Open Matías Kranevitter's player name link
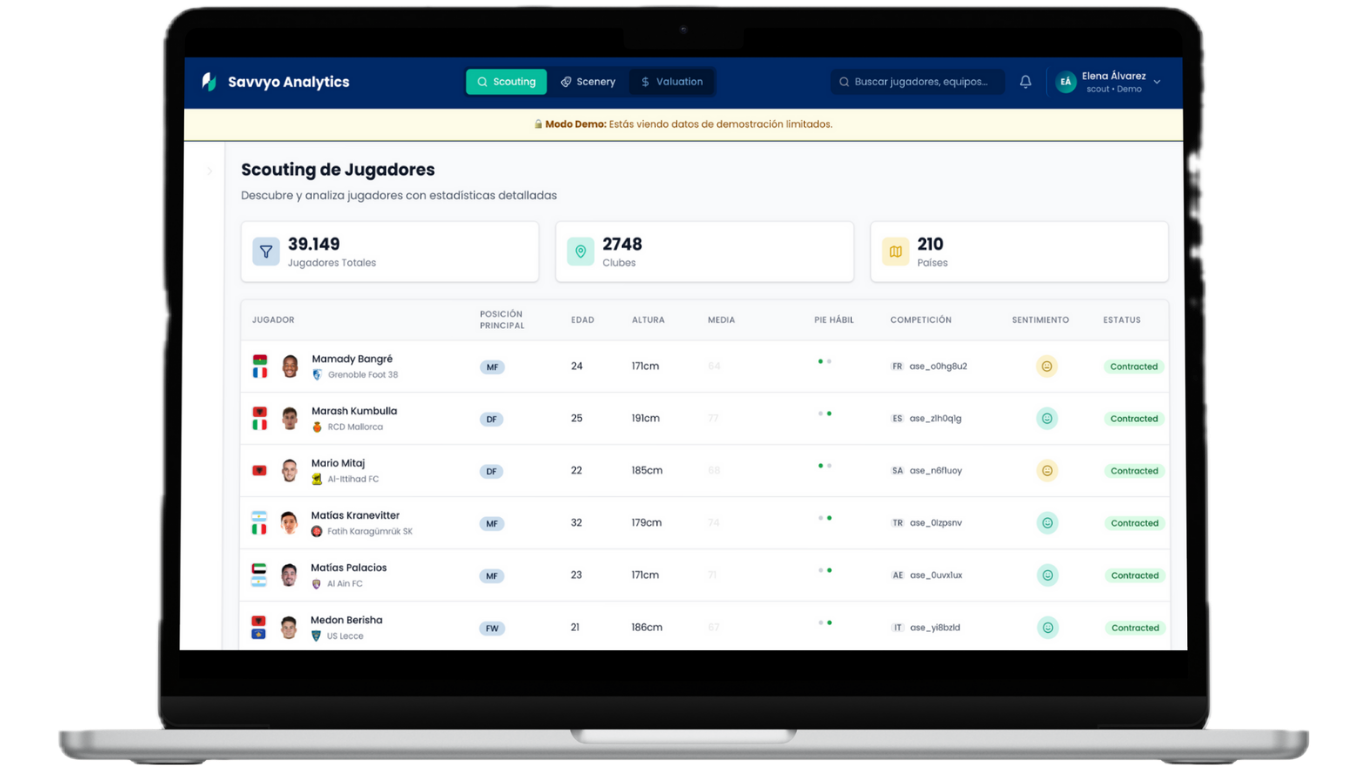 point(355,516)
